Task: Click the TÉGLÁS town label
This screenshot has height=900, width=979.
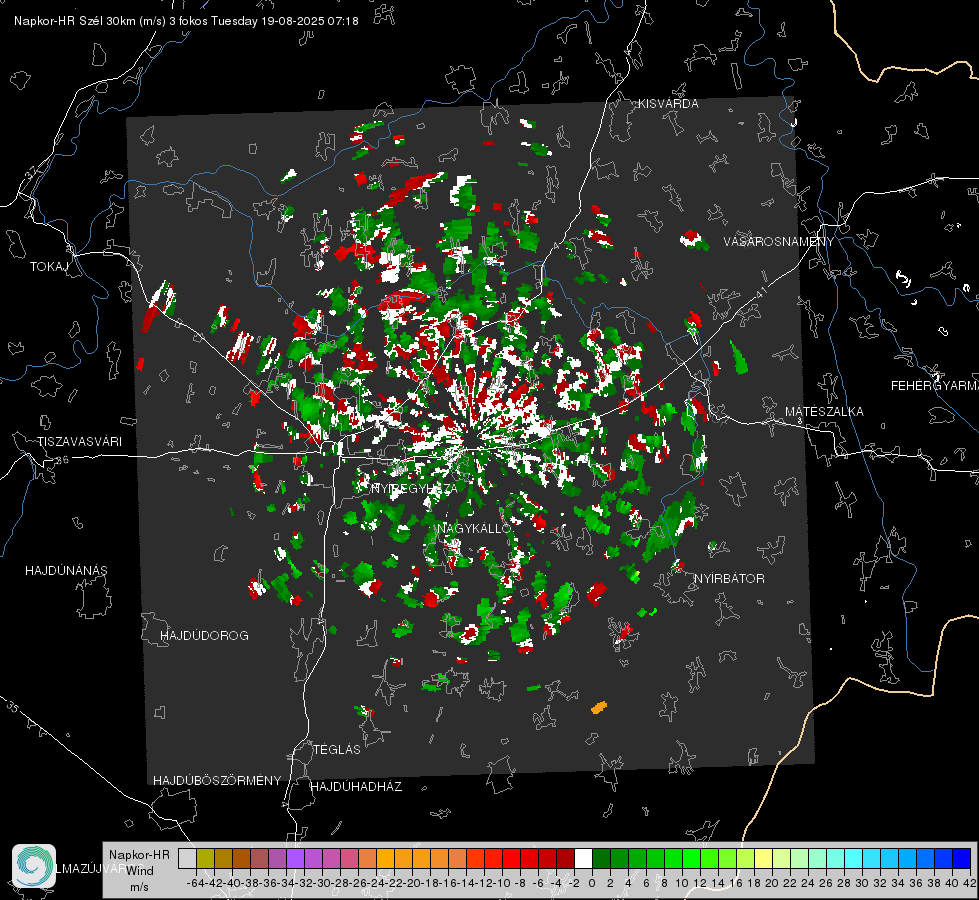Action: [x=337, y=750]
